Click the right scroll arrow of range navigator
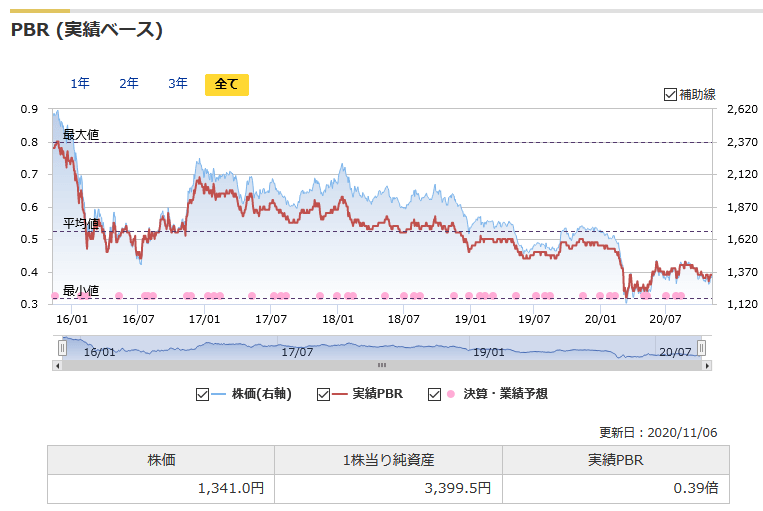Viewport: 763px width, 511px height. [x=707, y=365]
